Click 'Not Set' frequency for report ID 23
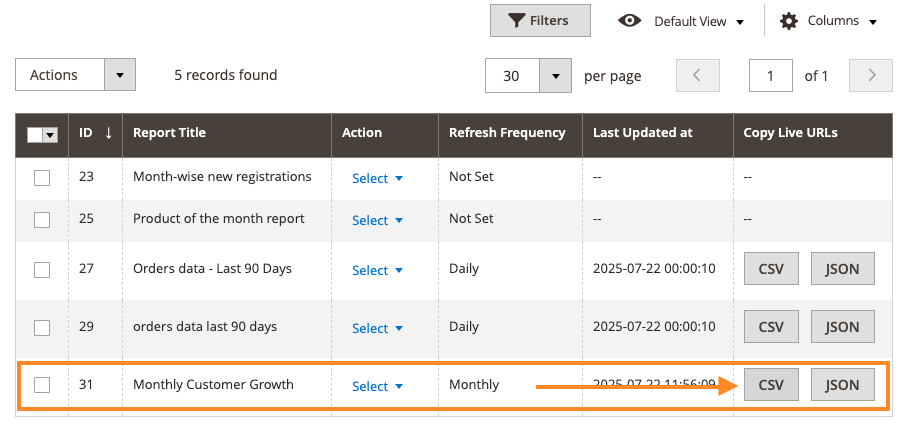 pyautogui.click(x=471, y=177)
